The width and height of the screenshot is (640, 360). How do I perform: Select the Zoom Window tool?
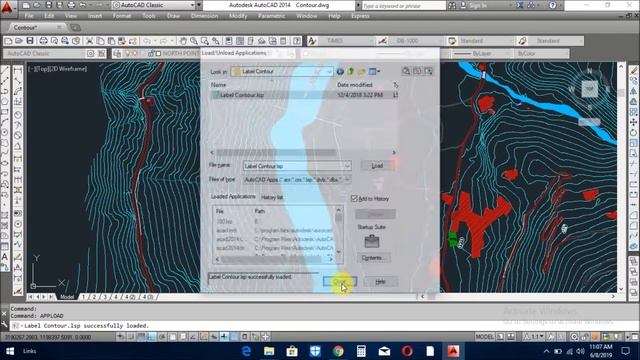[x=204, y=41]
